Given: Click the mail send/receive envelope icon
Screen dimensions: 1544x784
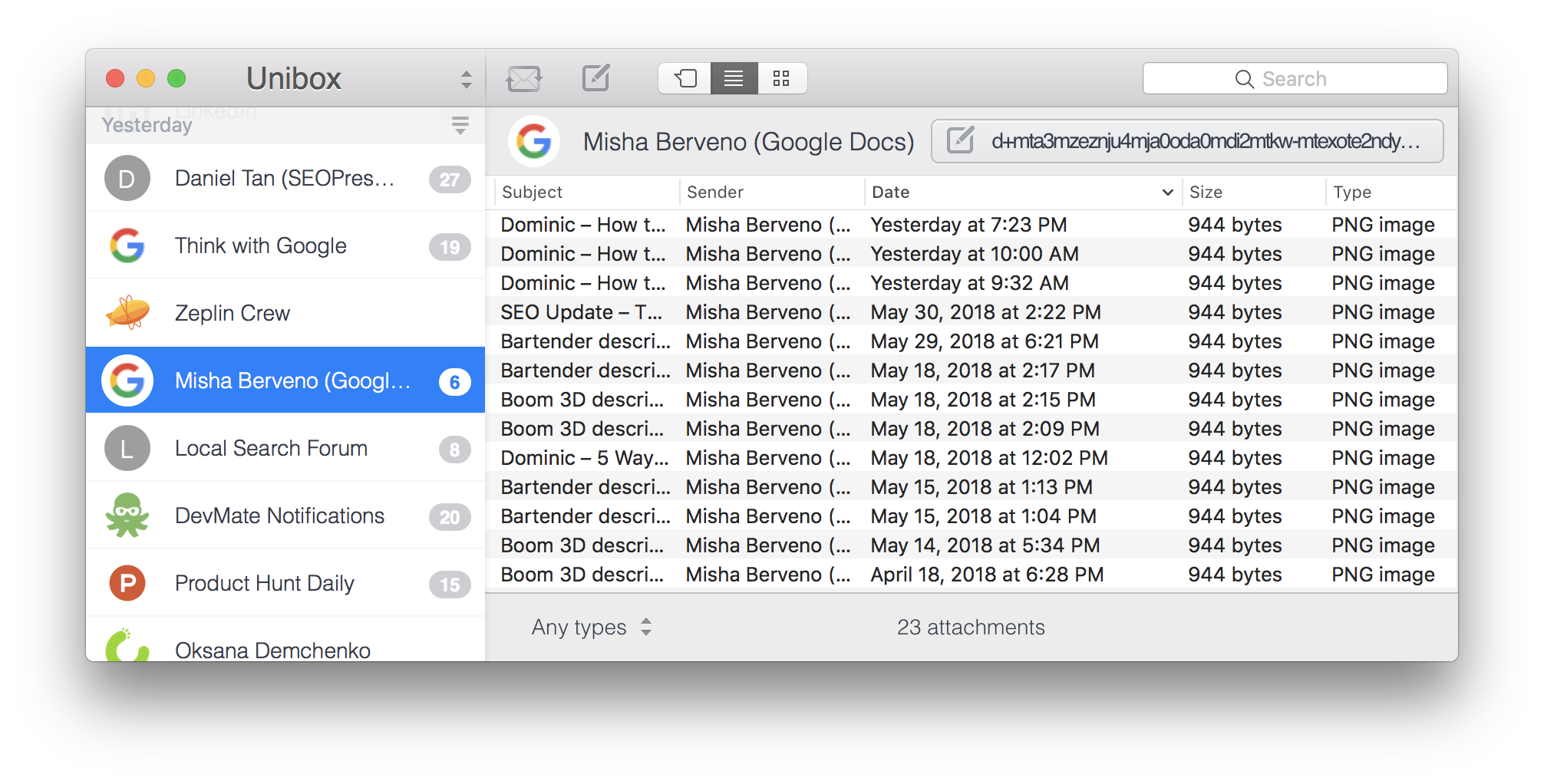Looking at the screenshot, I should click(x=524, y=78).
